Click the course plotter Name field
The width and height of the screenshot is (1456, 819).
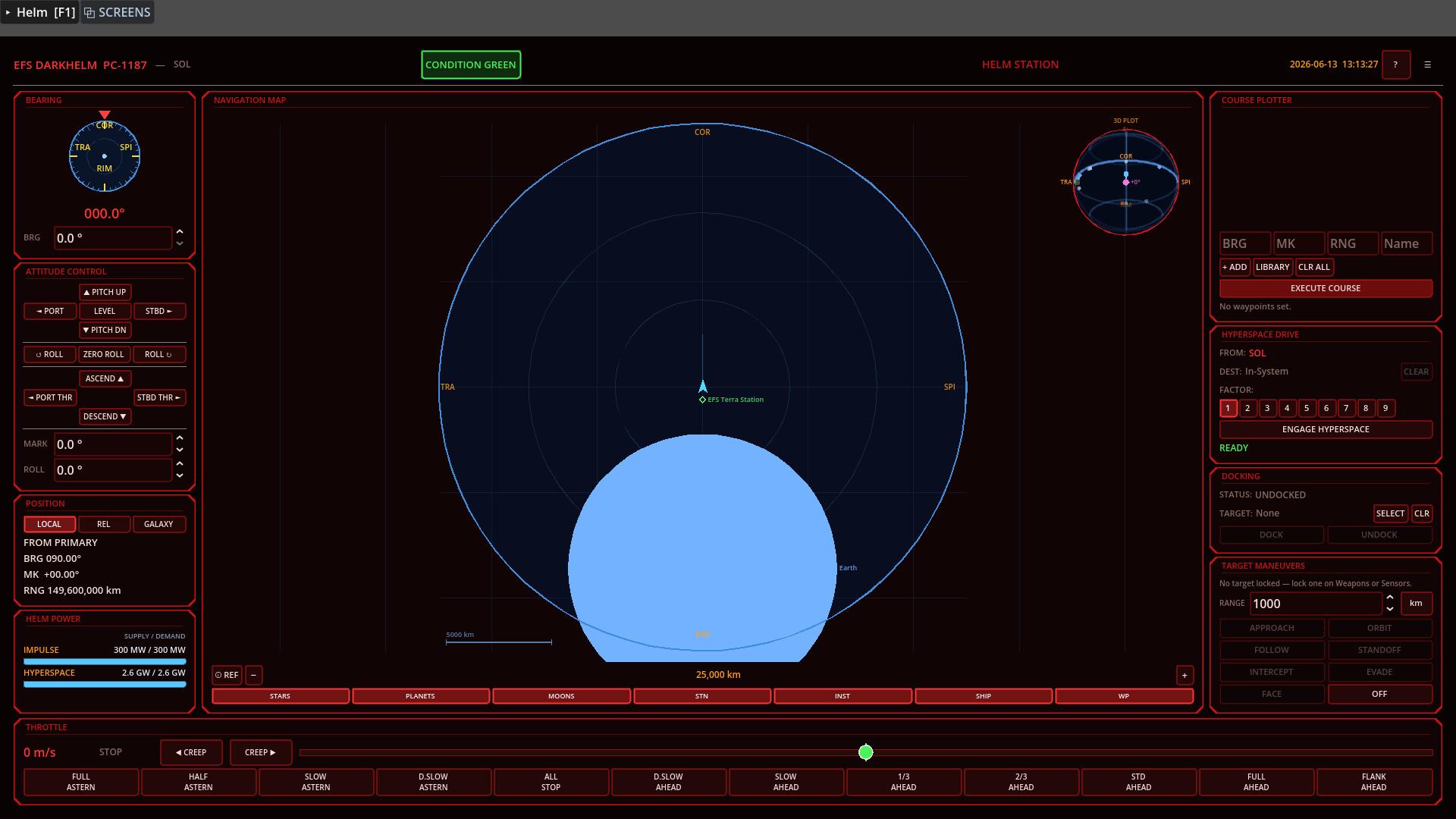tap(1407, 243)
